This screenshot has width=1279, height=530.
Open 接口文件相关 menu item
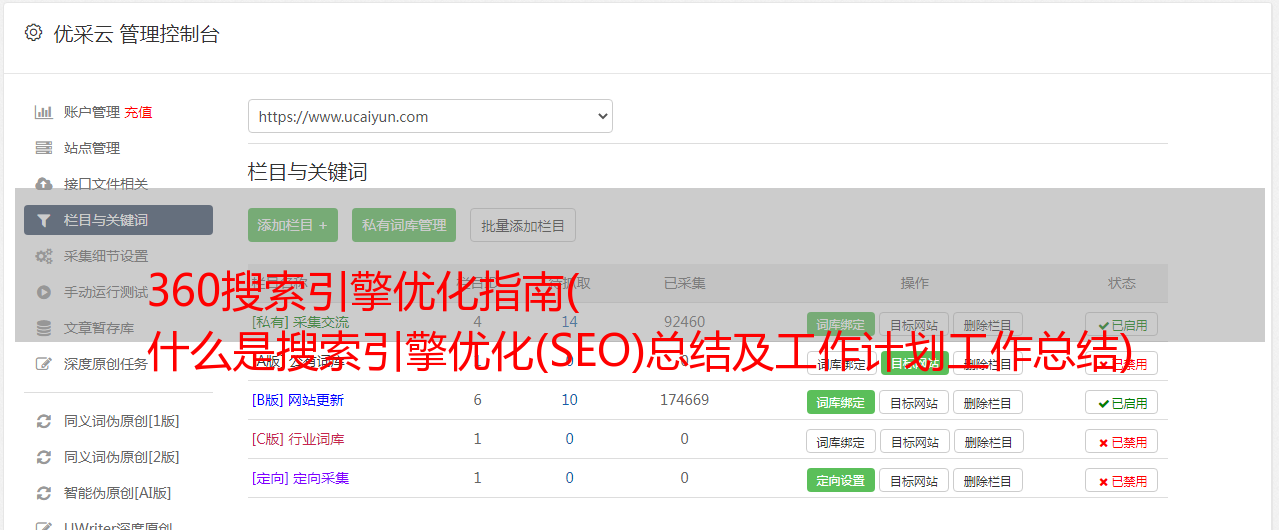click(x=106, y=184)
